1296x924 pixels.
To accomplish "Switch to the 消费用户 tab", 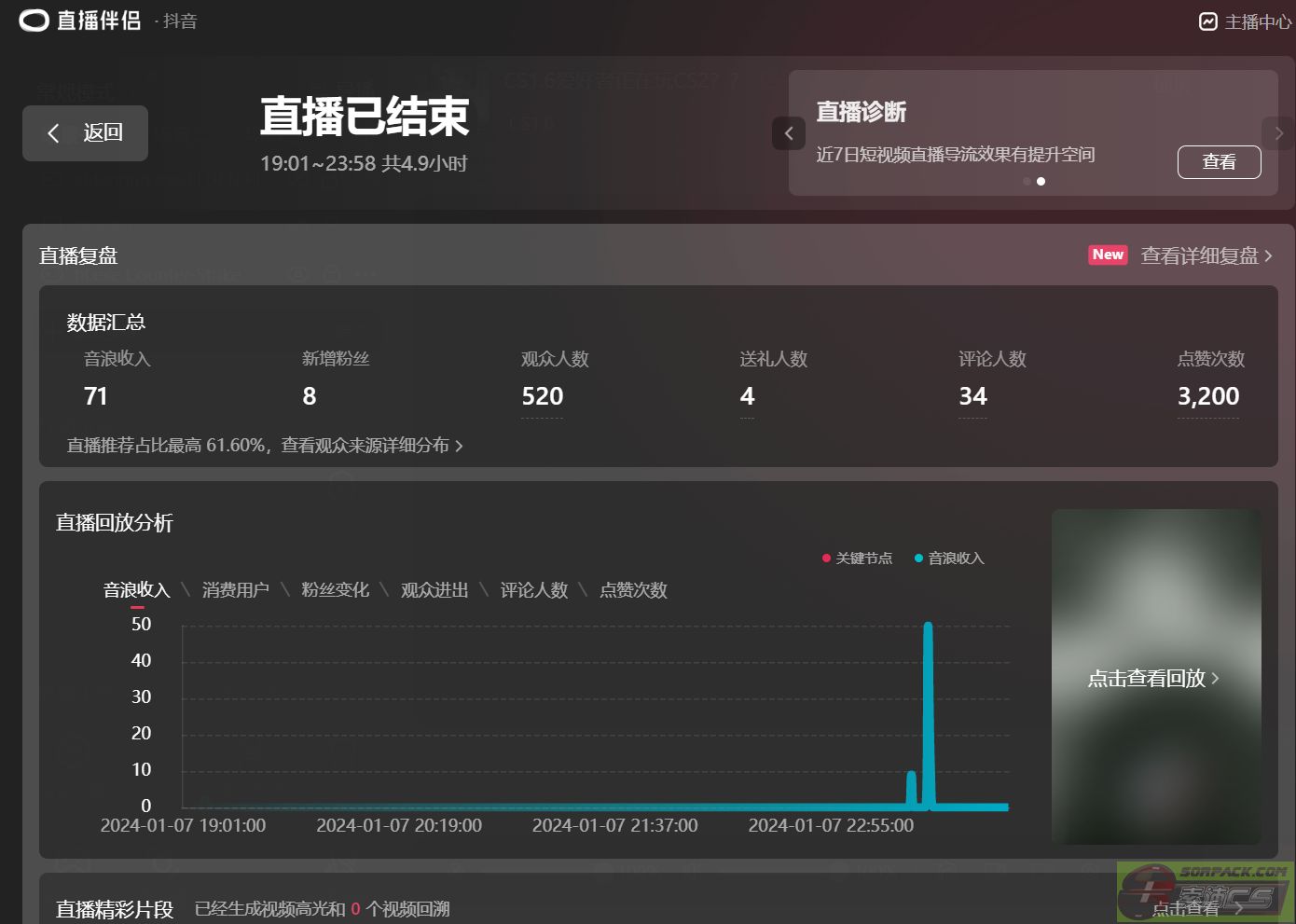I will 235,590.
